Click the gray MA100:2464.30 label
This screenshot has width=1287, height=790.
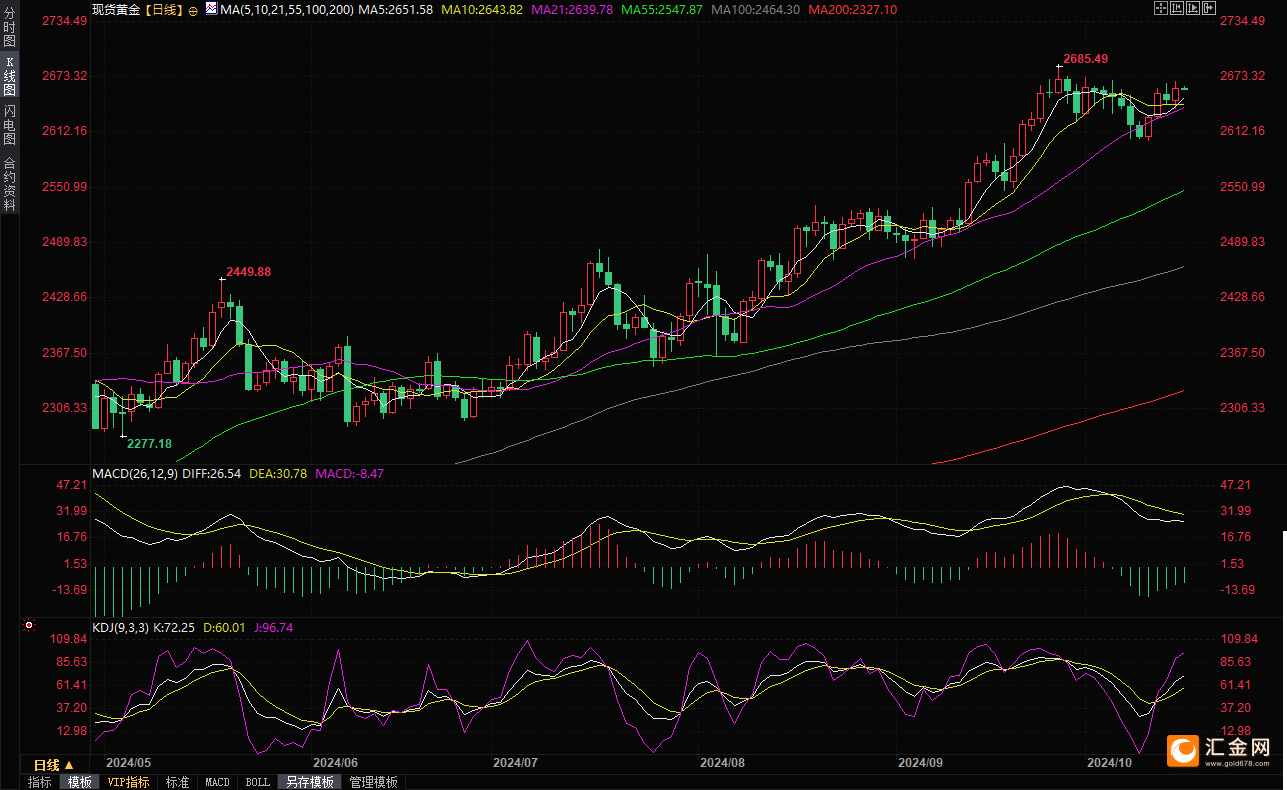pos(755,9)
